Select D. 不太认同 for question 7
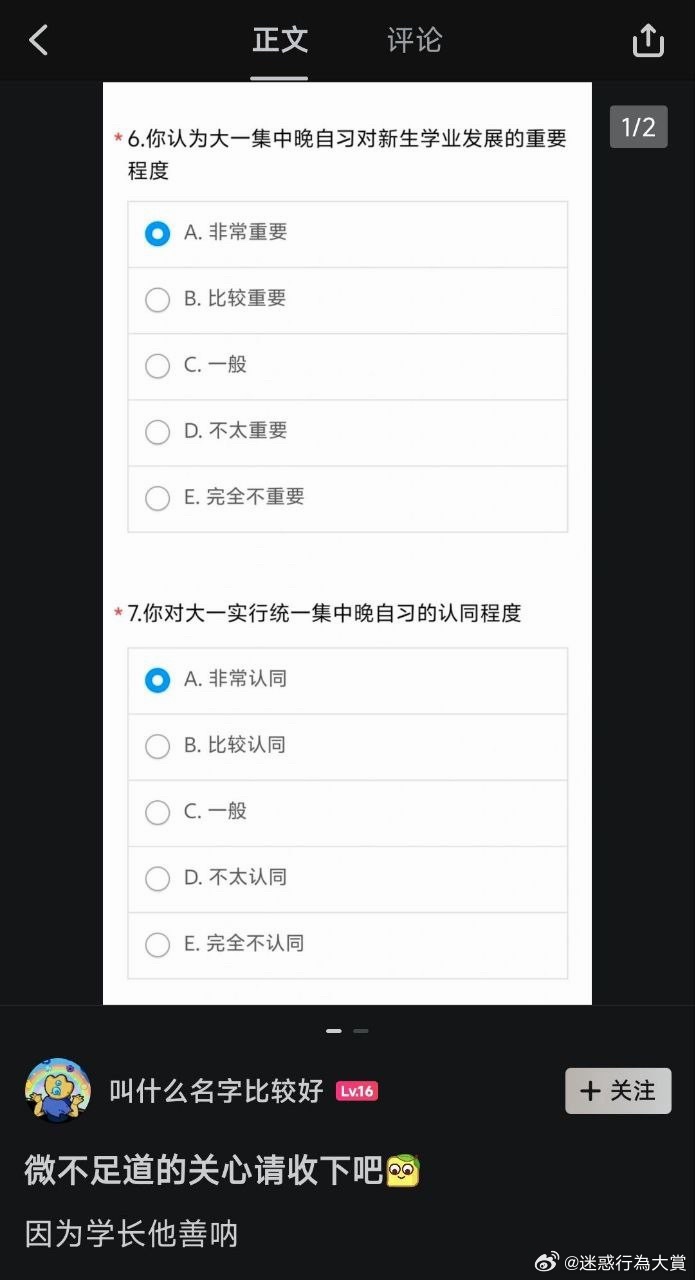Image resolution: width=695 pixels, height=1280 pixels. click(x=157, y=878)
